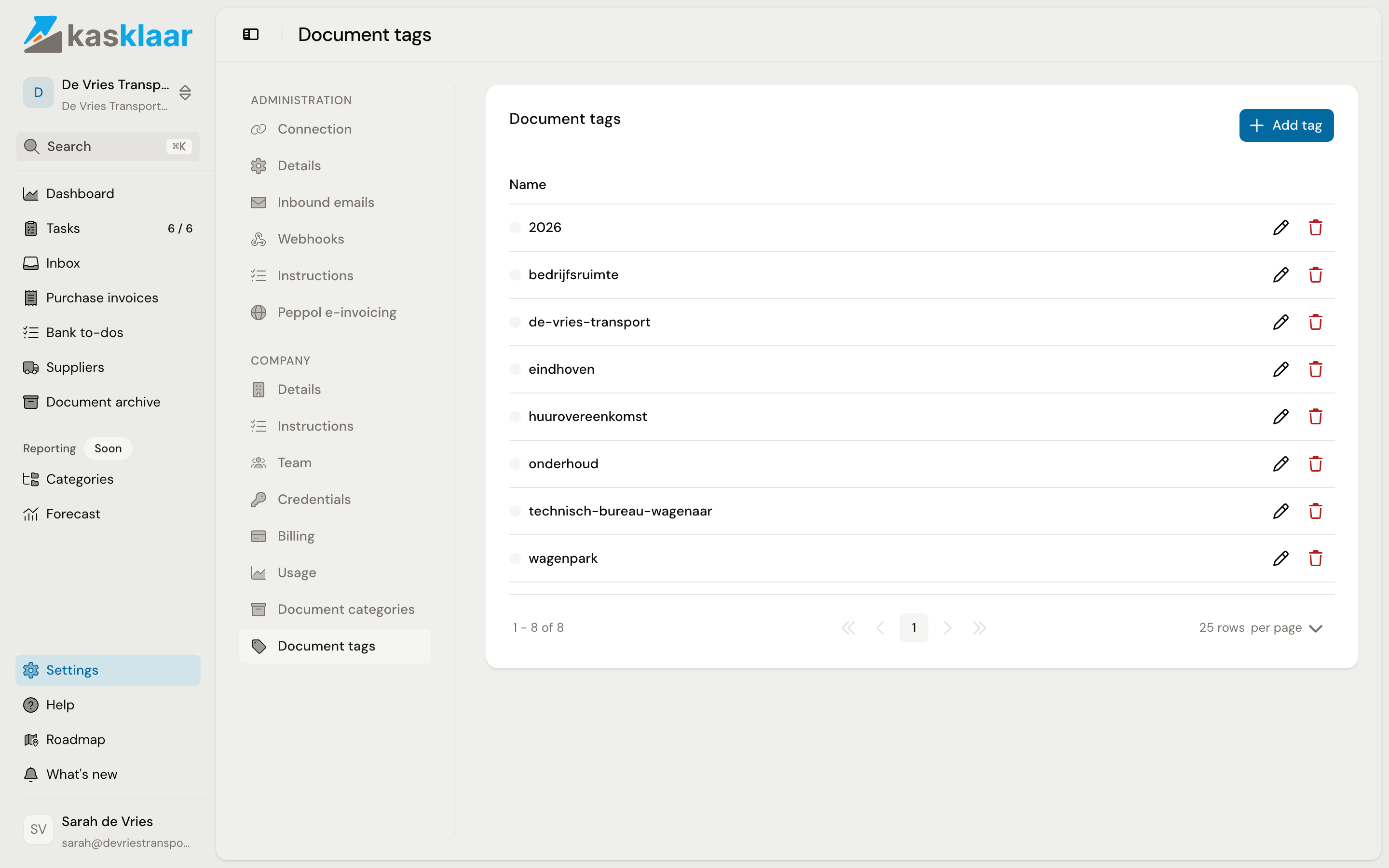
Task: Click the Add tag button
Action: [x=1286, y=125]
